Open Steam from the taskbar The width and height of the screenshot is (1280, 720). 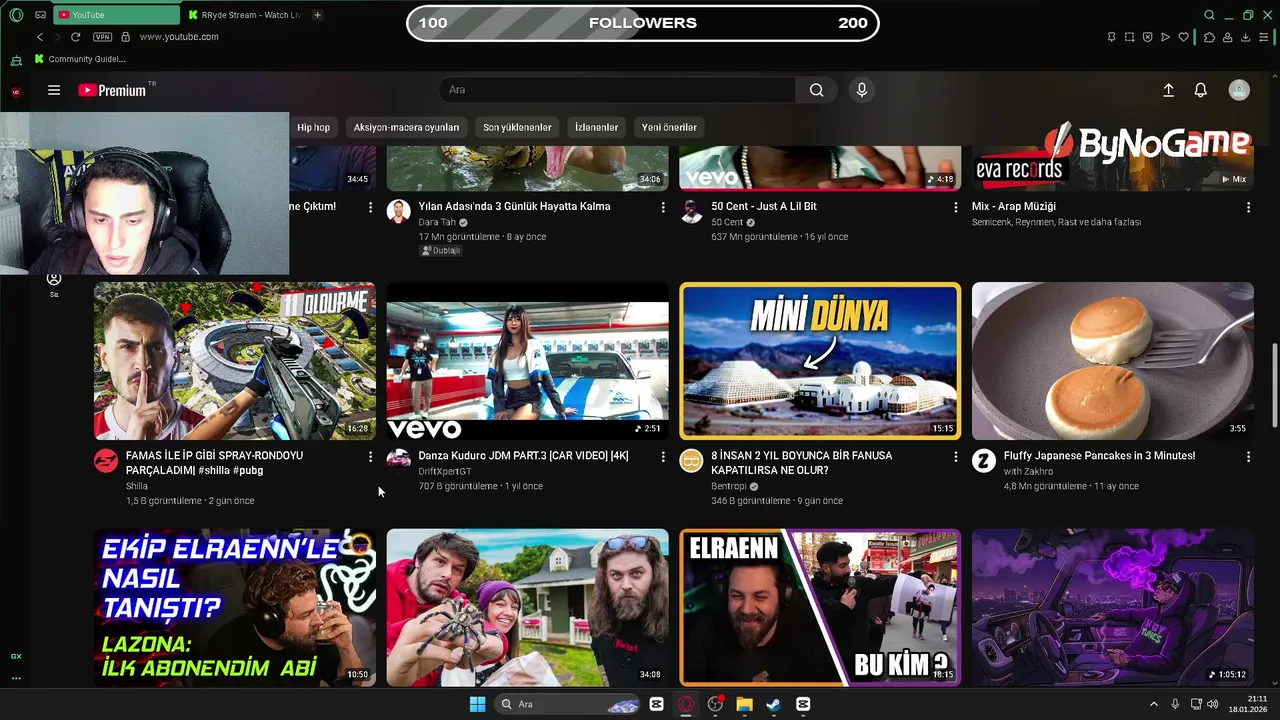click(773, 704)
